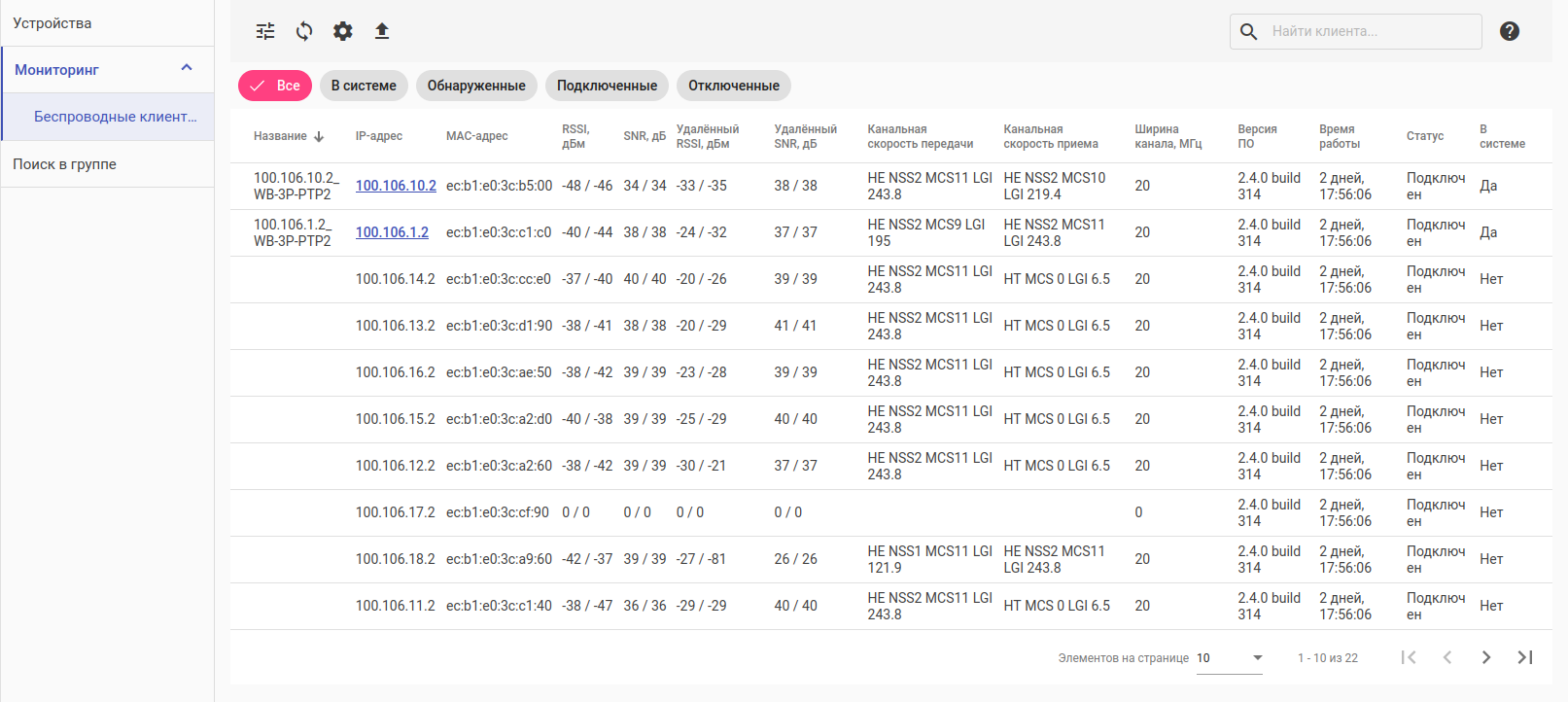The image size is (1568, 702).
Task: Enable the 'В системе' filter chip
Action: 364,86
